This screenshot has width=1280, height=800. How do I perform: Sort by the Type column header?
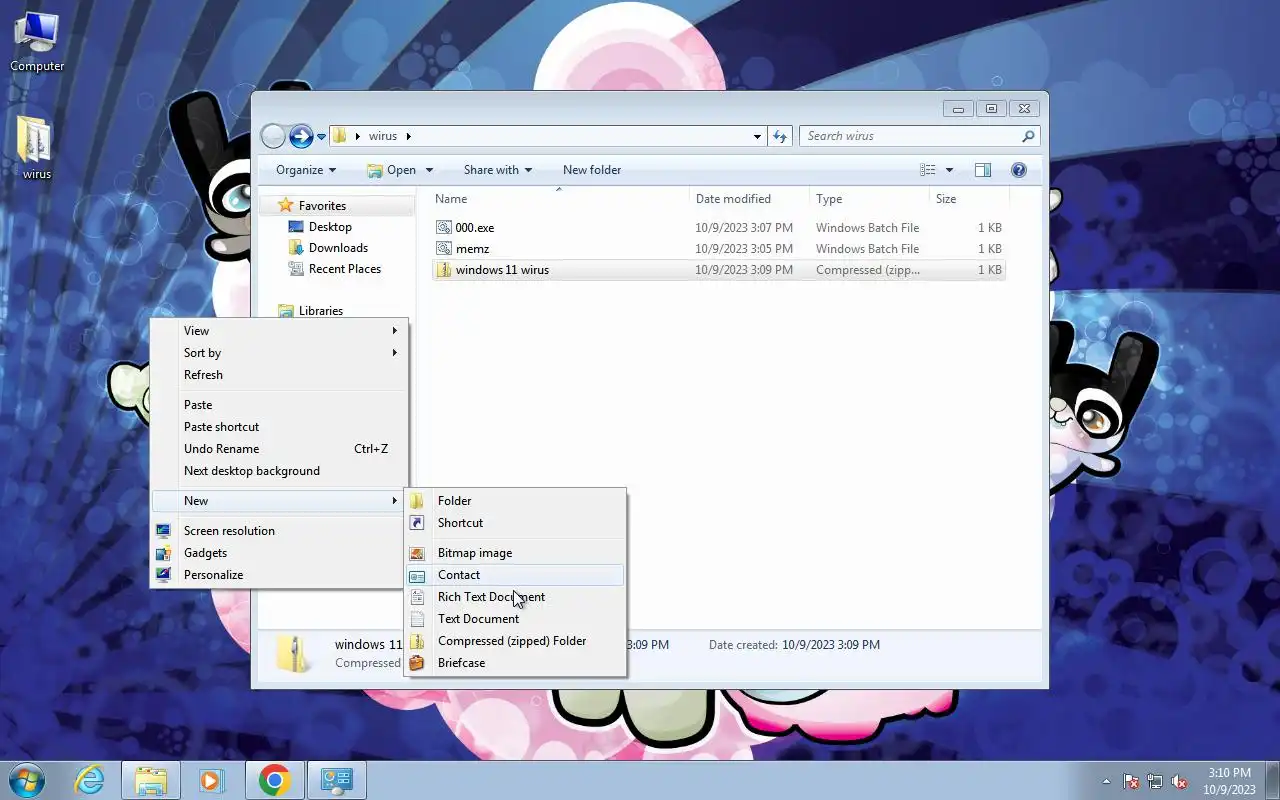(869, 199)
